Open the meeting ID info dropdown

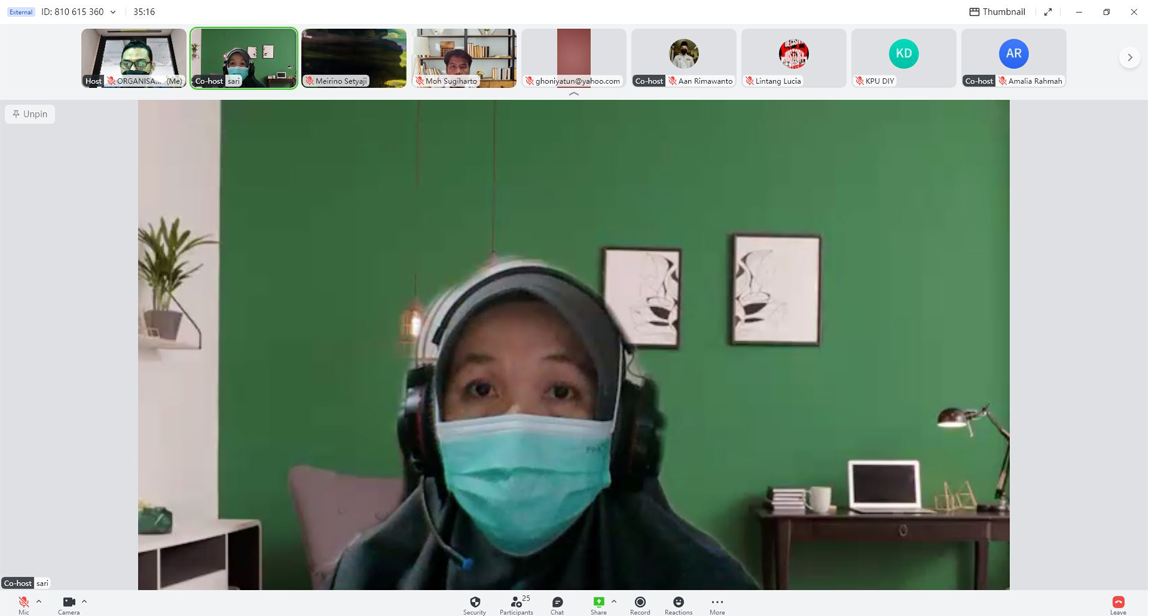click(113, 12)
